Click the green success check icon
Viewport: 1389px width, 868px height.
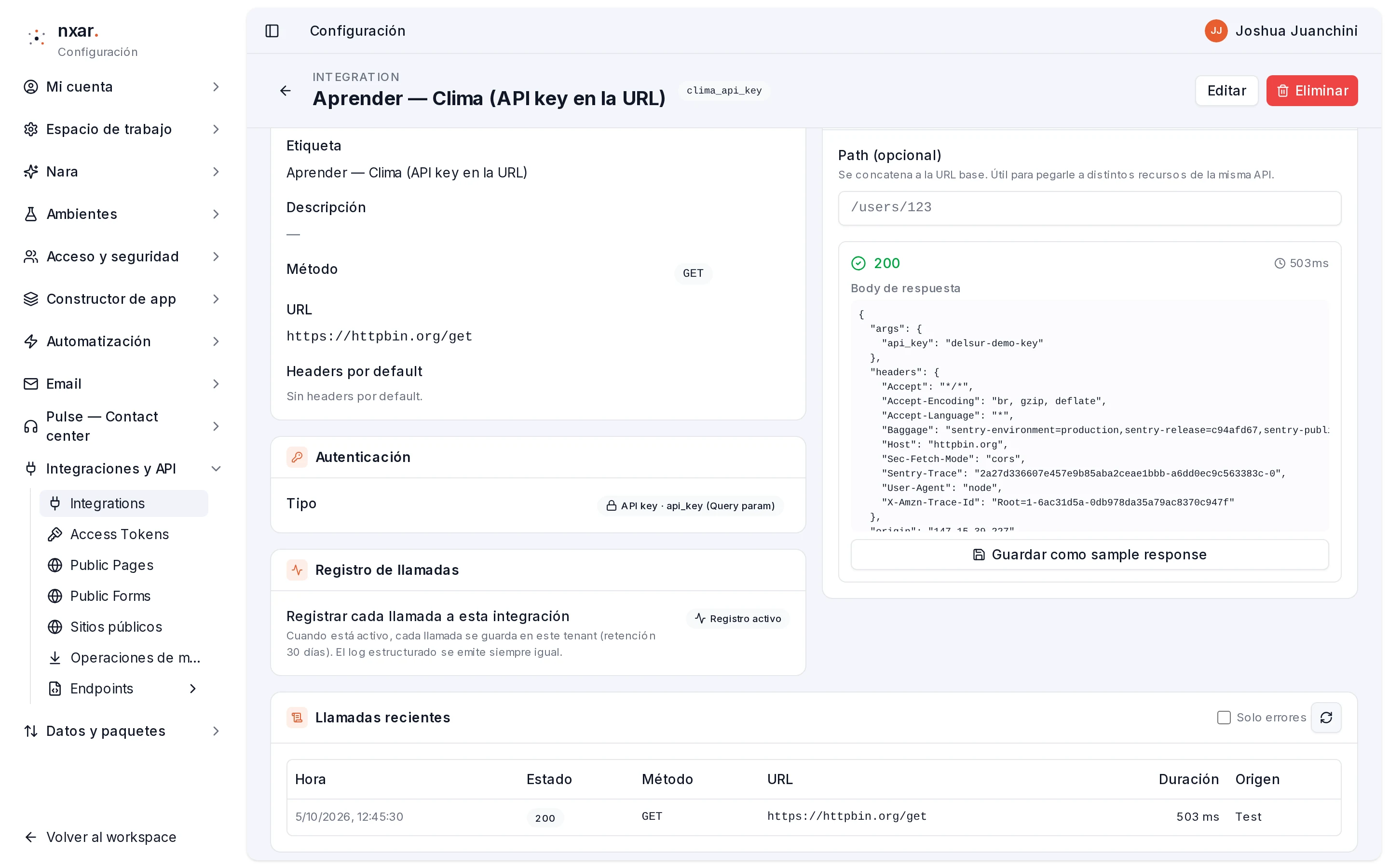[x=858, y=263]
